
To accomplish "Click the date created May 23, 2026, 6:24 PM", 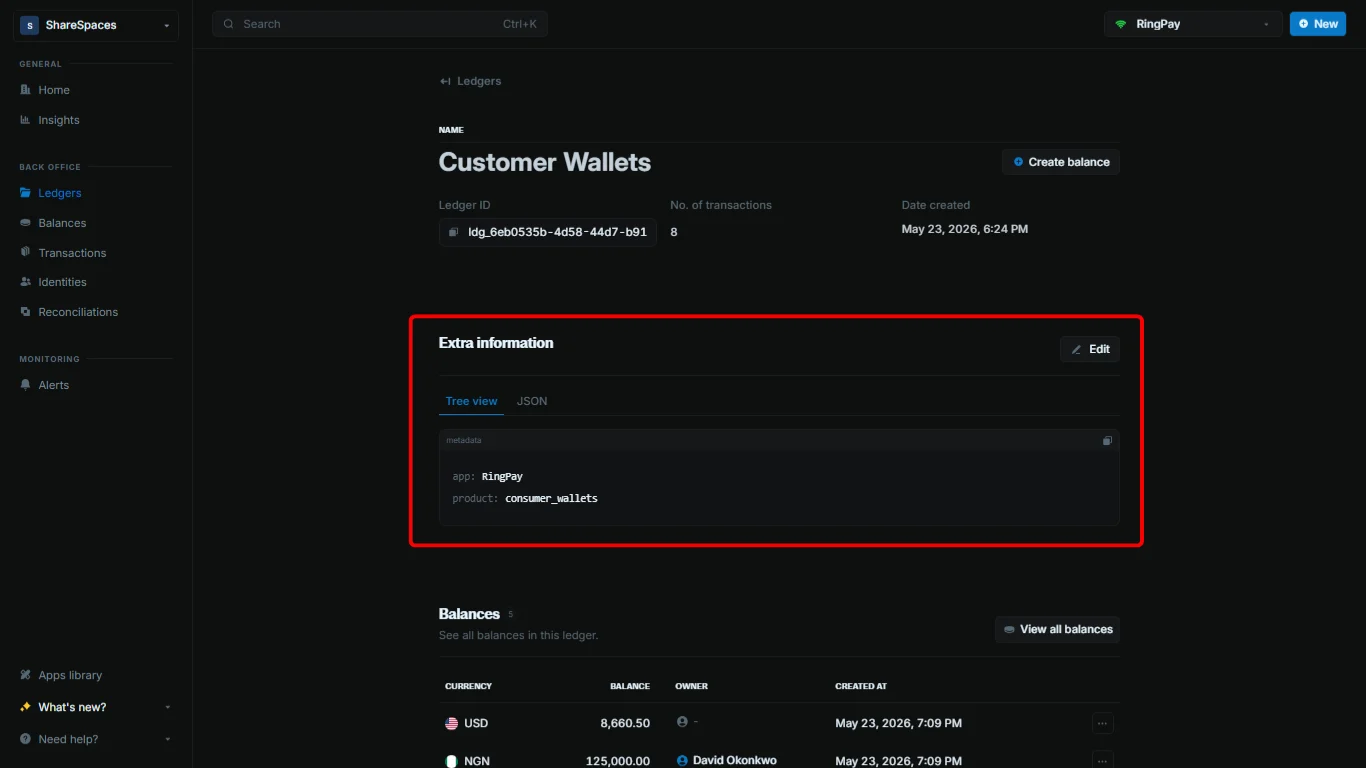I will tap(965, 229).
